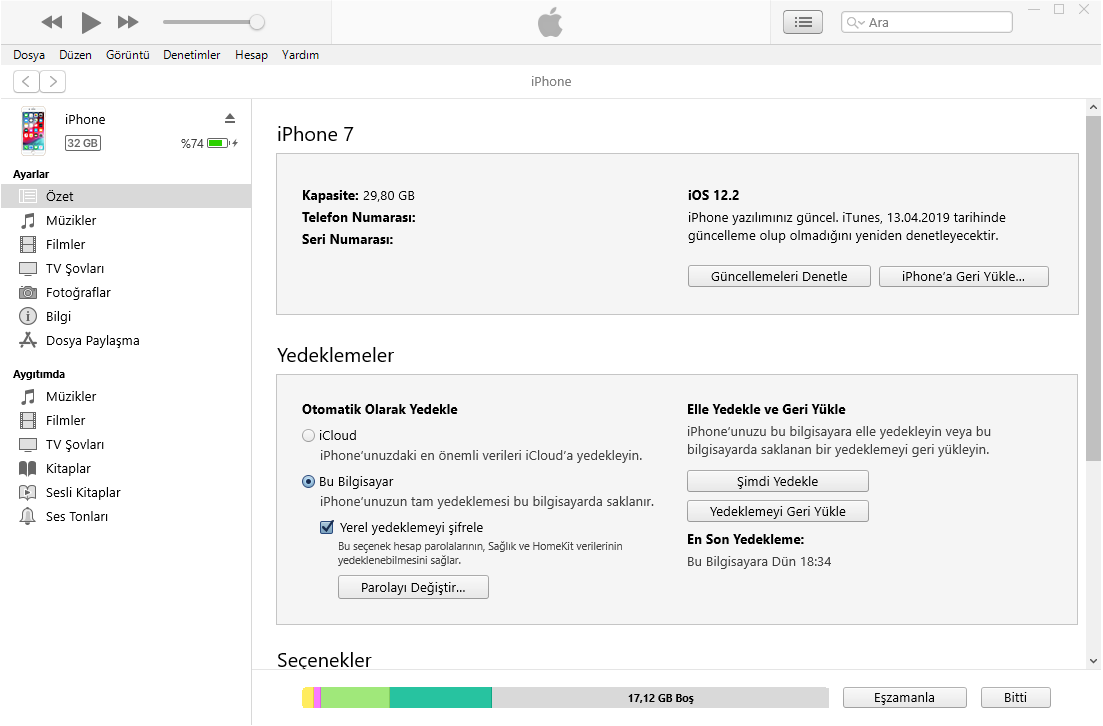Click the Kapasite 29,80 GB text
1103x726 pixels.
[x=358, y=196]
